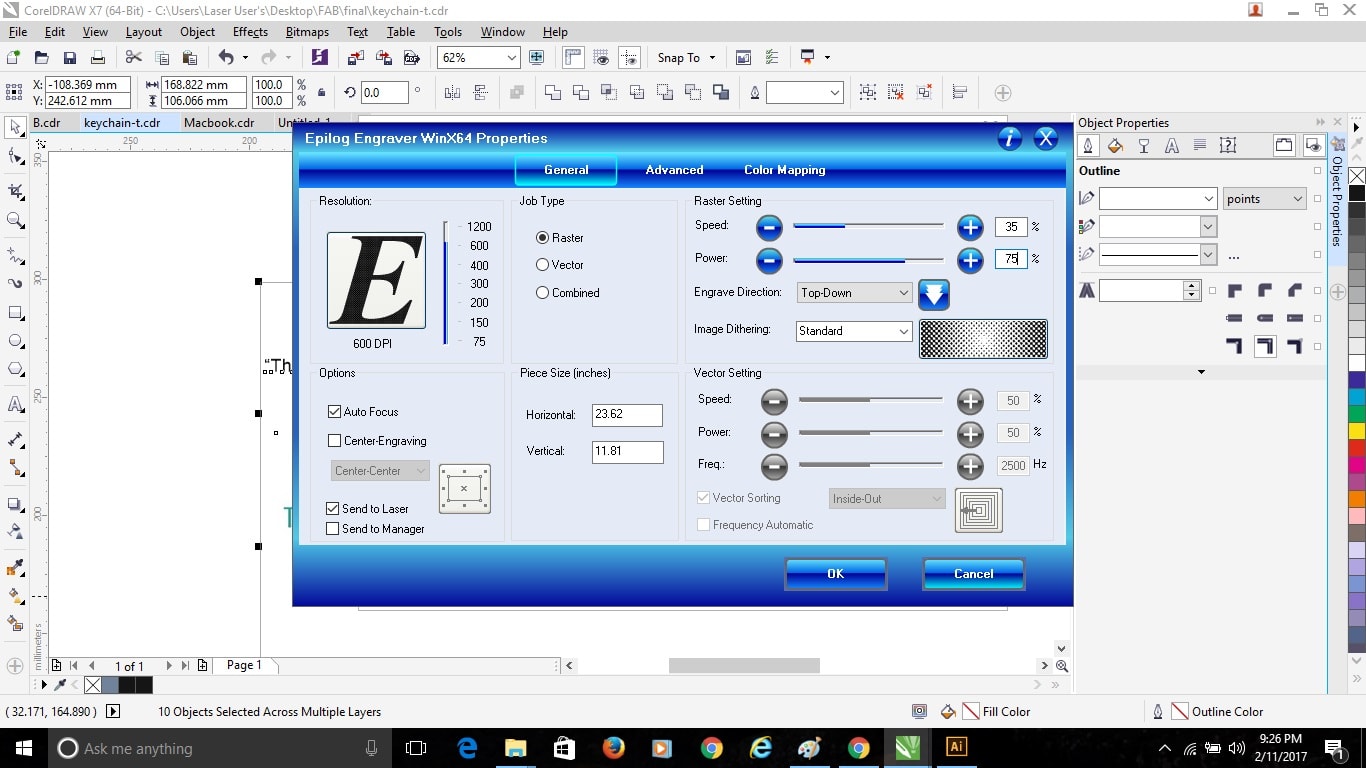Viewport: 1366px width, 768px height.
Task: Open the points units dropdown in Outline
Action: click(1265, 199)
